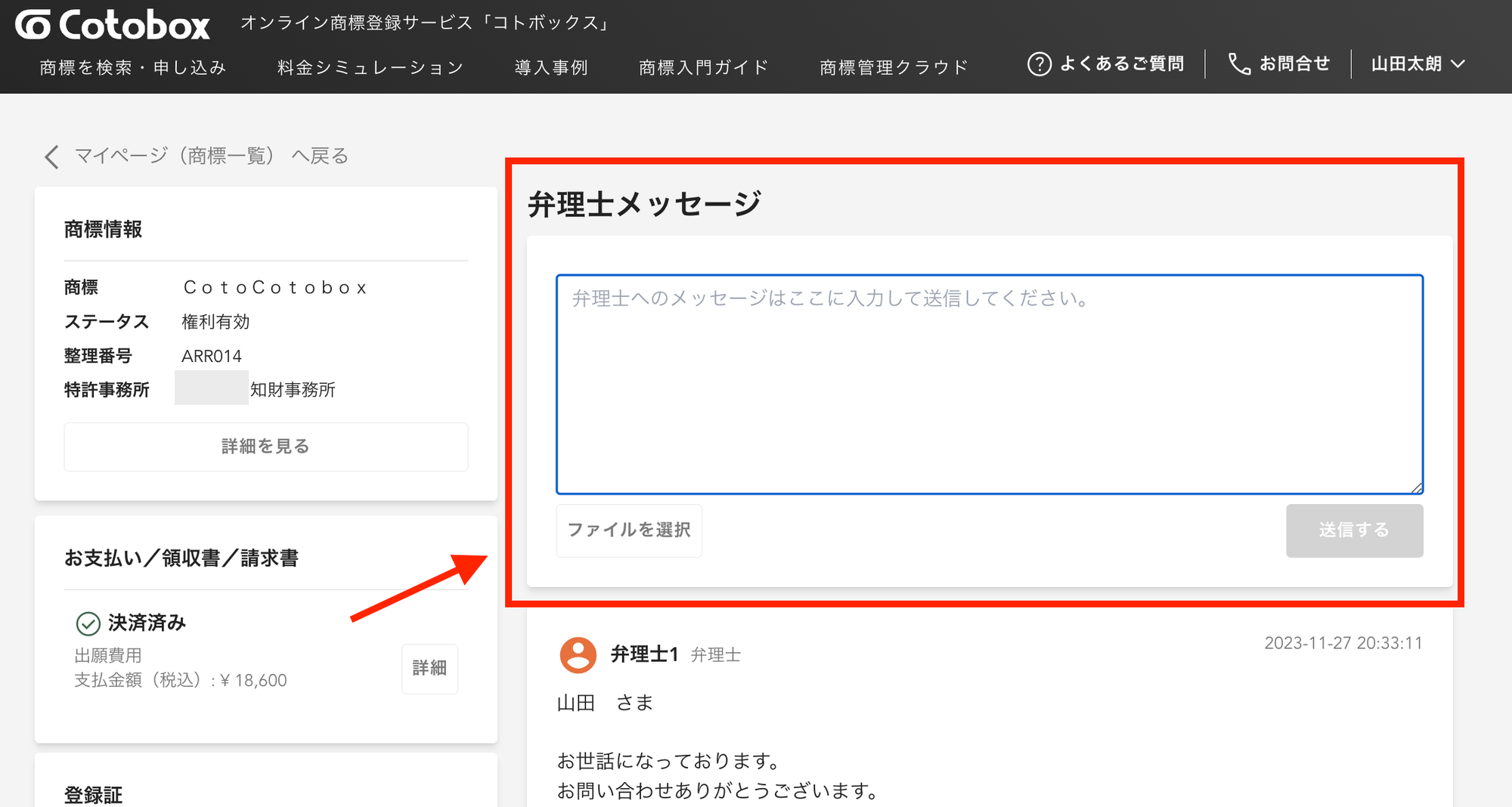The width and height of the screenshot is (1512, 807).
Task: Click the back chevron arrow icon
Action: coord(51,156)
